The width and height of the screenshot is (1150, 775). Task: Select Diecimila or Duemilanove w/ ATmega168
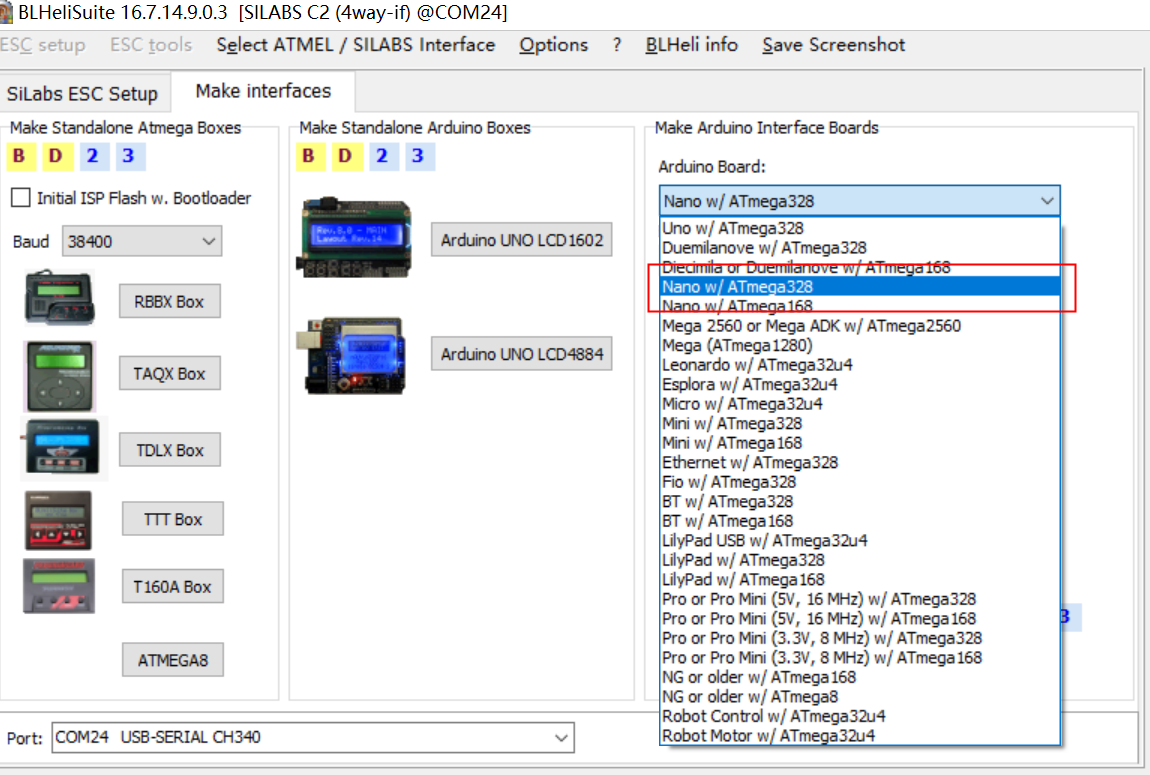(x=860, y=268)
